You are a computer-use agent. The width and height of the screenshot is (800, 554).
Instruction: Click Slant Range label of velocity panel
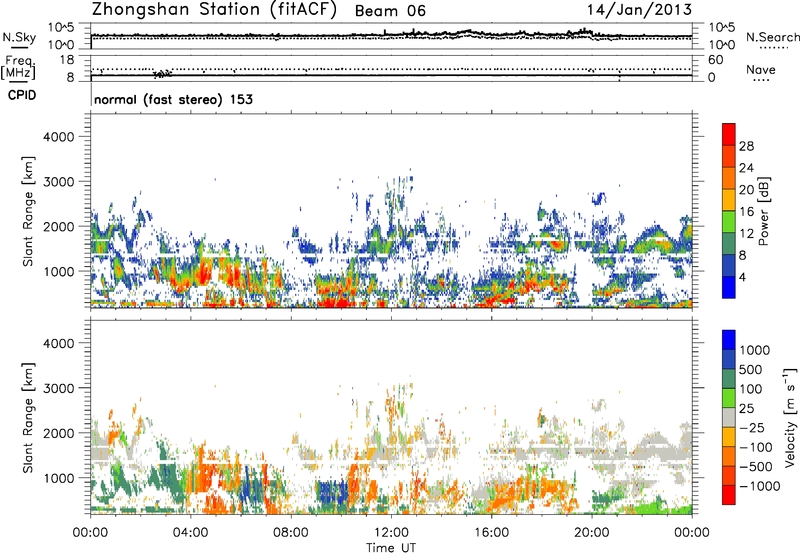28,417
